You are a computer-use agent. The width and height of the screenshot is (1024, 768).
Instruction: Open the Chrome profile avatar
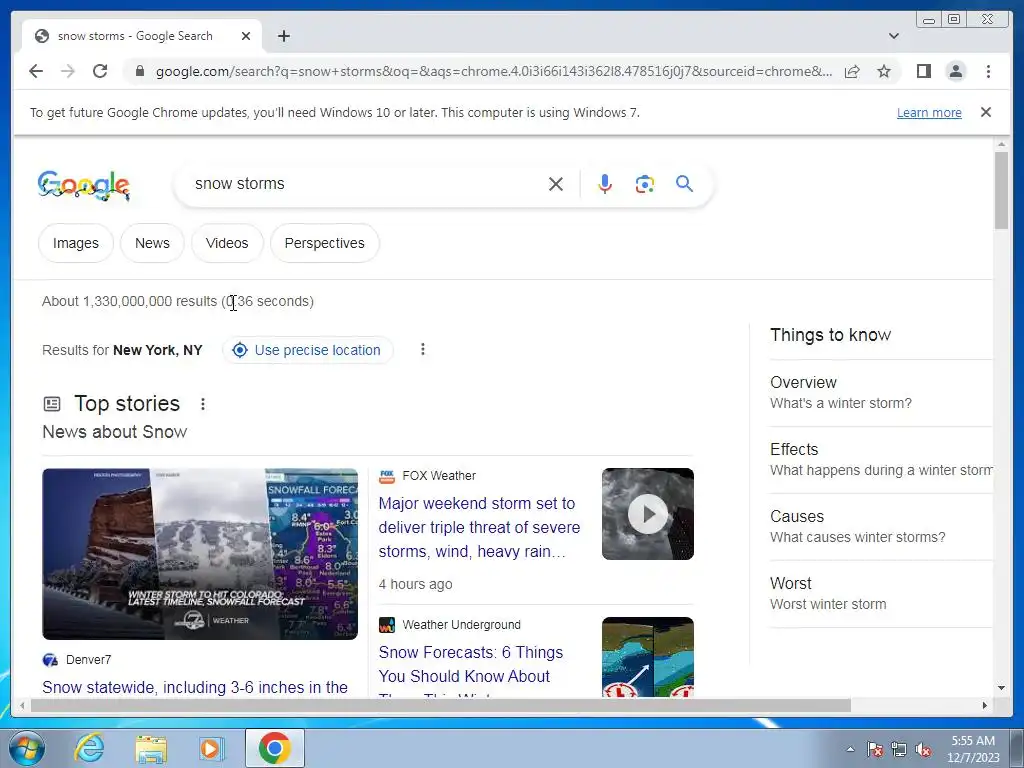955,71
